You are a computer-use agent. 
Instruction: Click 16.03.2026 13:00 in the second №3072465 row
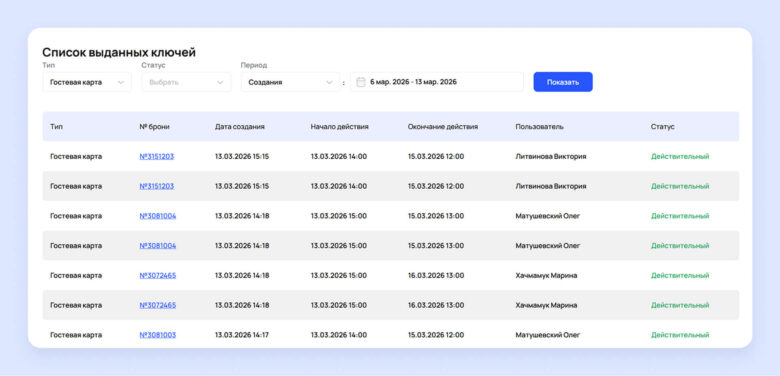click(x=436, y=305)
